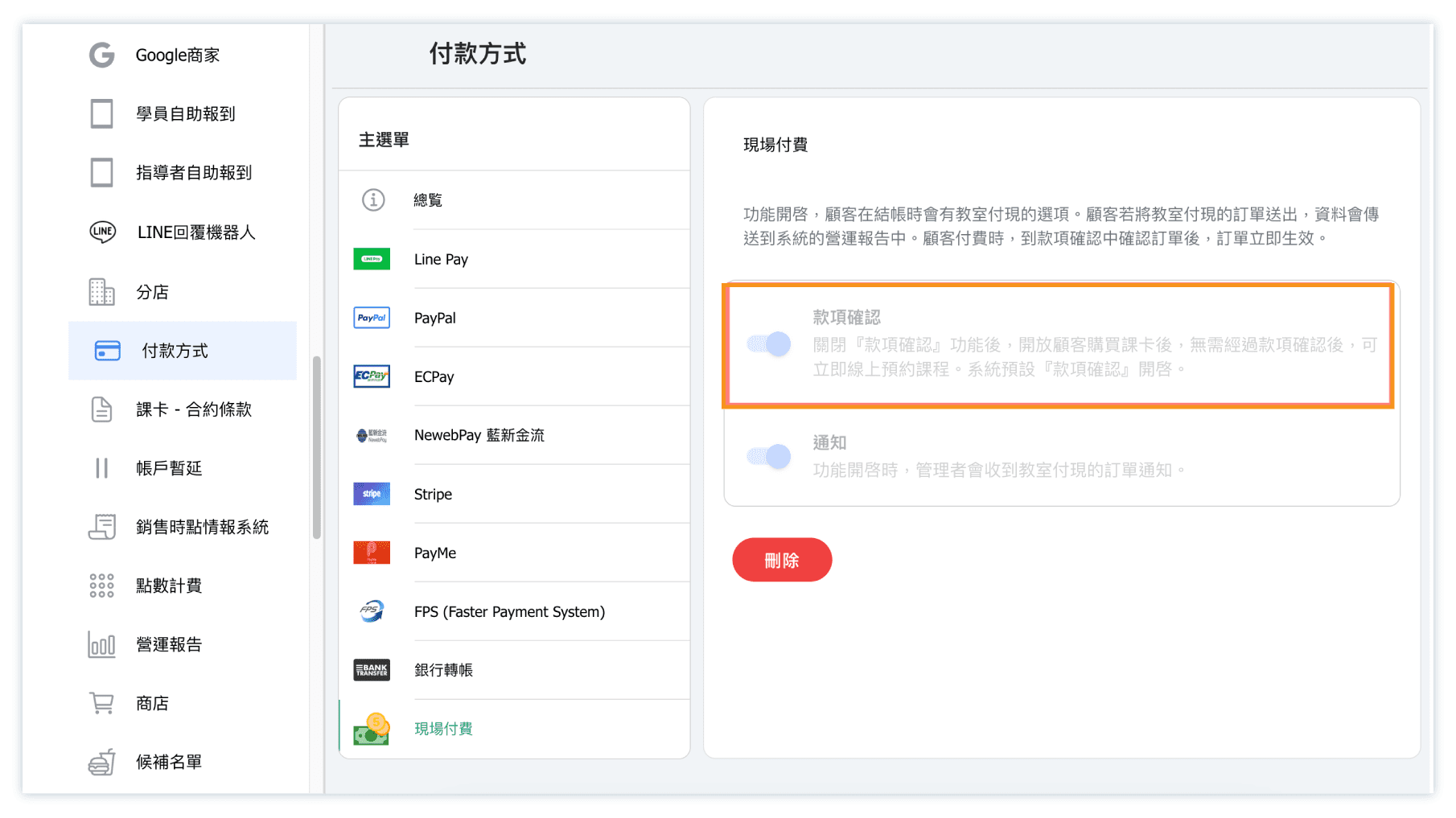The width and height of the screenshot is (1456, 818).
Task: Select FPS (Faster Payment System) menu item
Action: pyautogui.click(x=509, y=612)
